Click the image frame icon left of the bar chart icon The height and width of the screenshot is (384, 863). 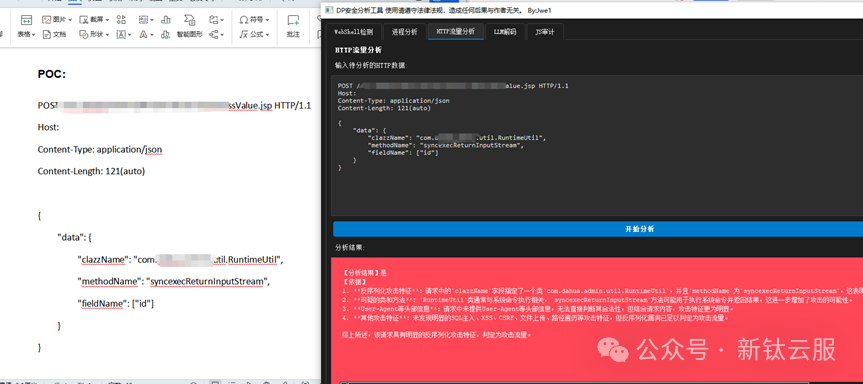143,20
